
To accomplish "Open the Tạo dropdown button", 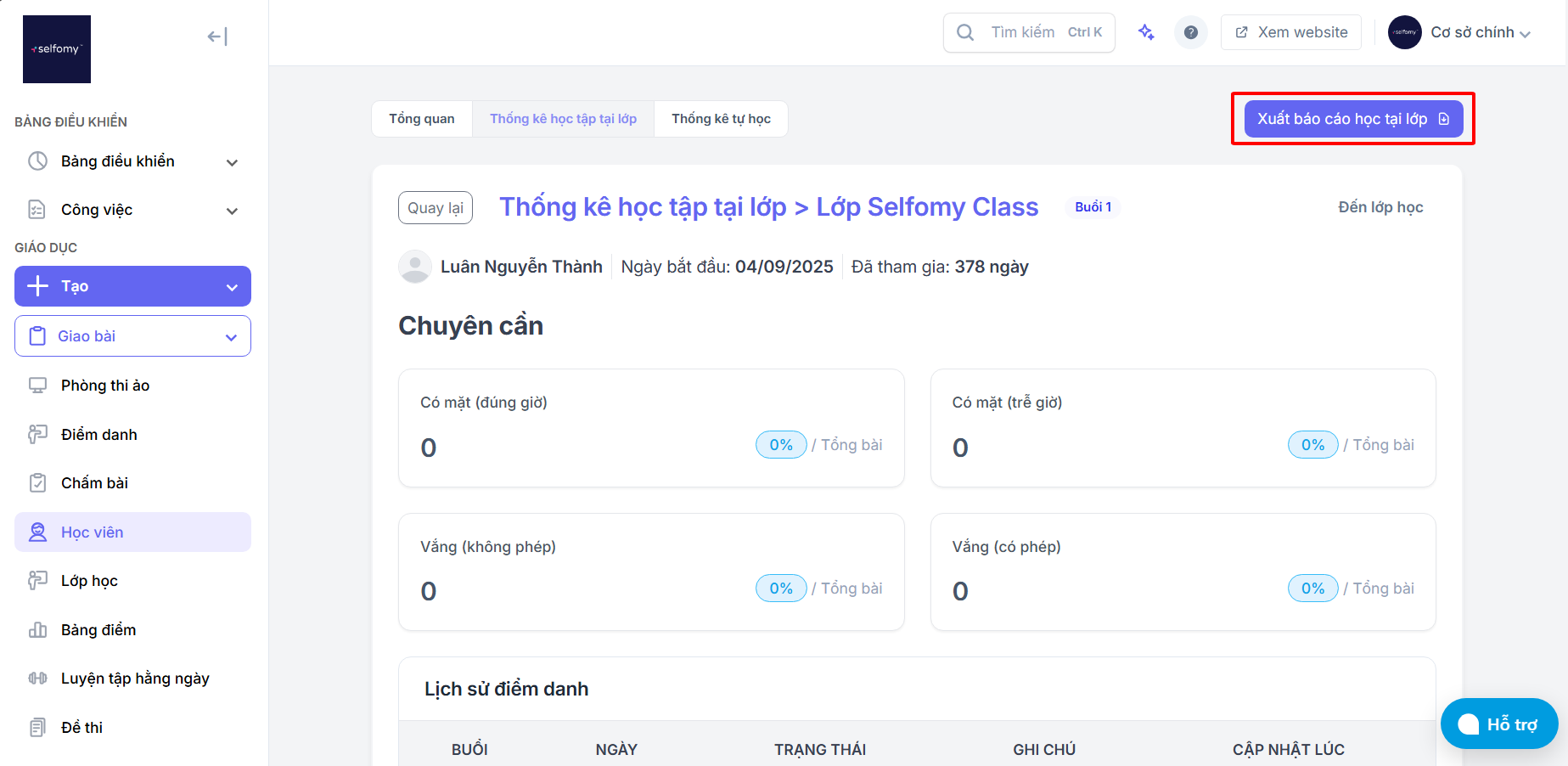I will tap(132, 286).
